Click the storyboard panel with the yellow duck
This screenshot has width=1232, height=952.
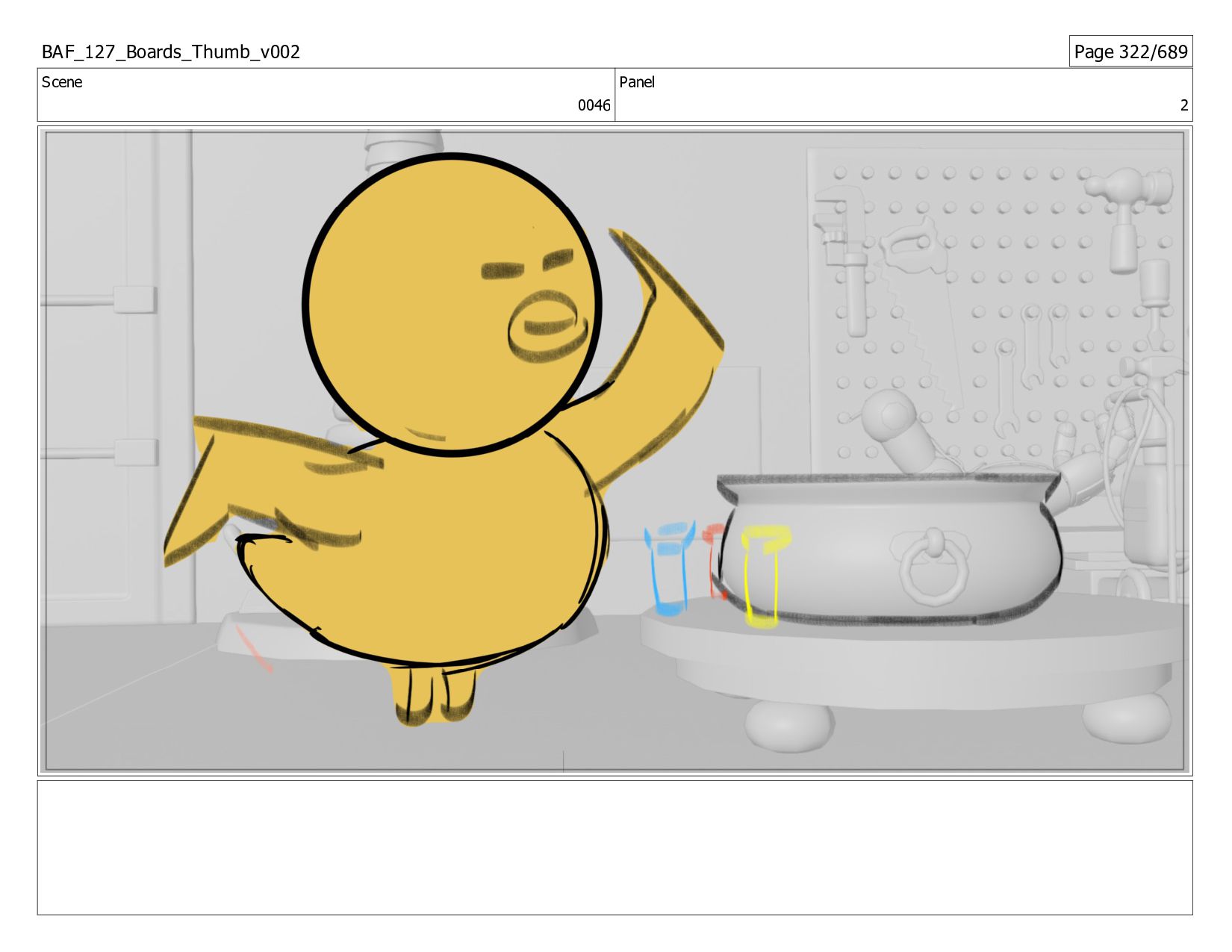click(x=615, y=451)
